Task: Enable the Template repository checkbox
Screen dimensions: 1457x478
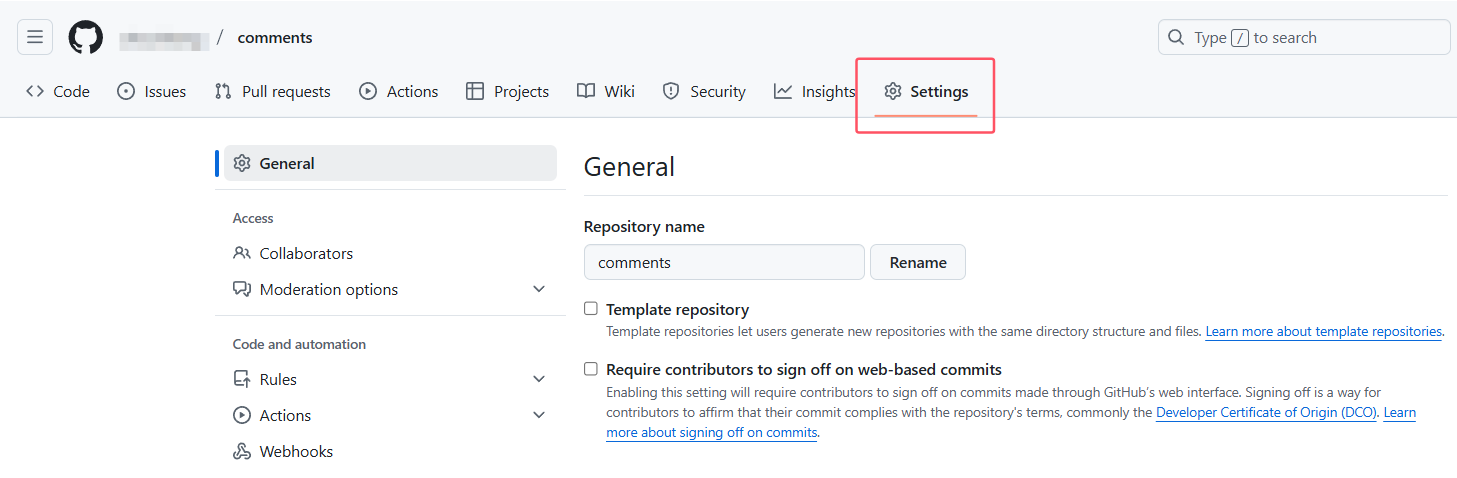Action: tap(591, 309)
